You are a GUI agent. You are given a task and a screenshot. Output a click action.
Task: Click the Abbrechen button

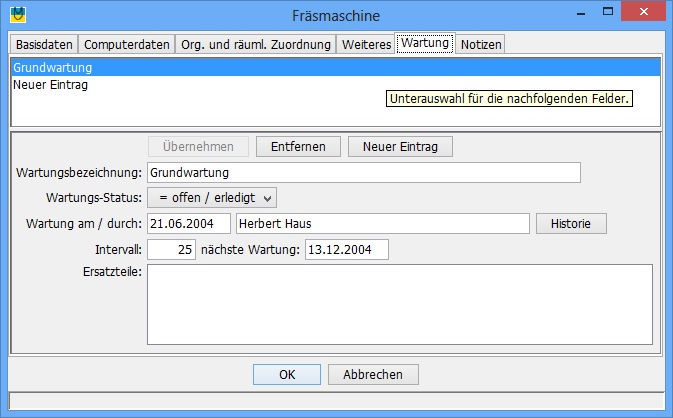(x=373, y=375)
